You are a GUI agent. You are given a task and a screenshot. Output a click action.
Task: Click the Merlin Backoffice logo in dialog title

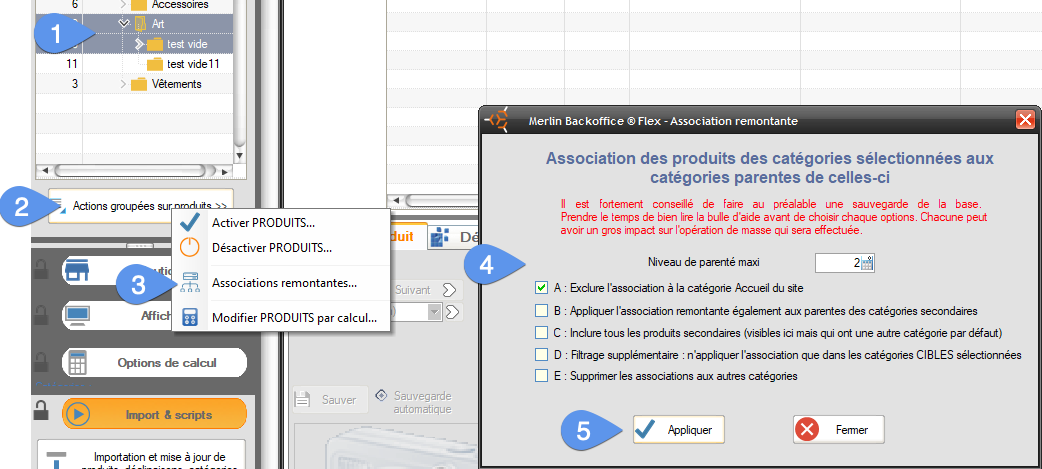498,120
